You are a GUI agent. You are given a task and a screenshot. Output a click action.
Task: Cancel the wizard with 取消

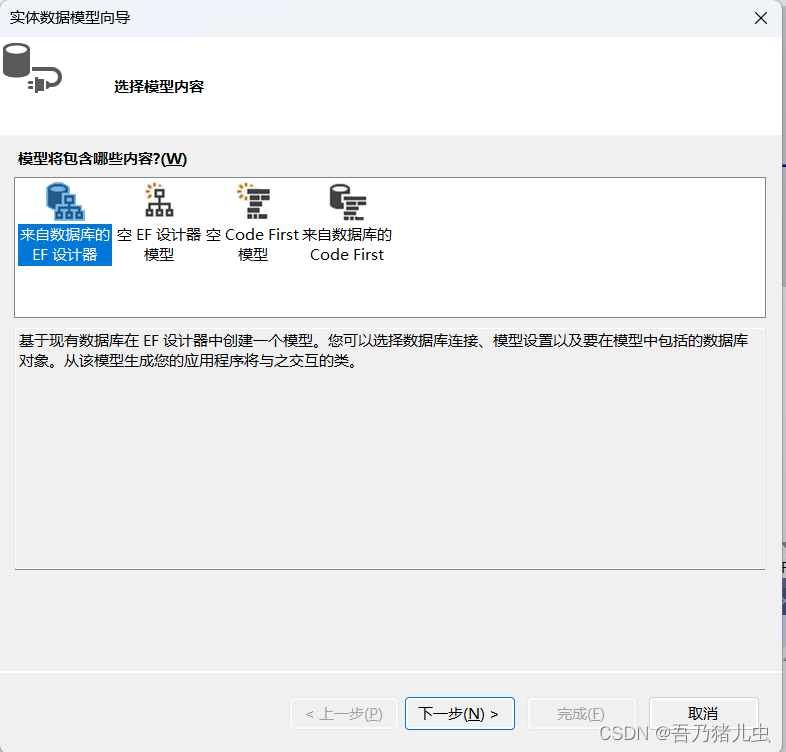point(703,713)
